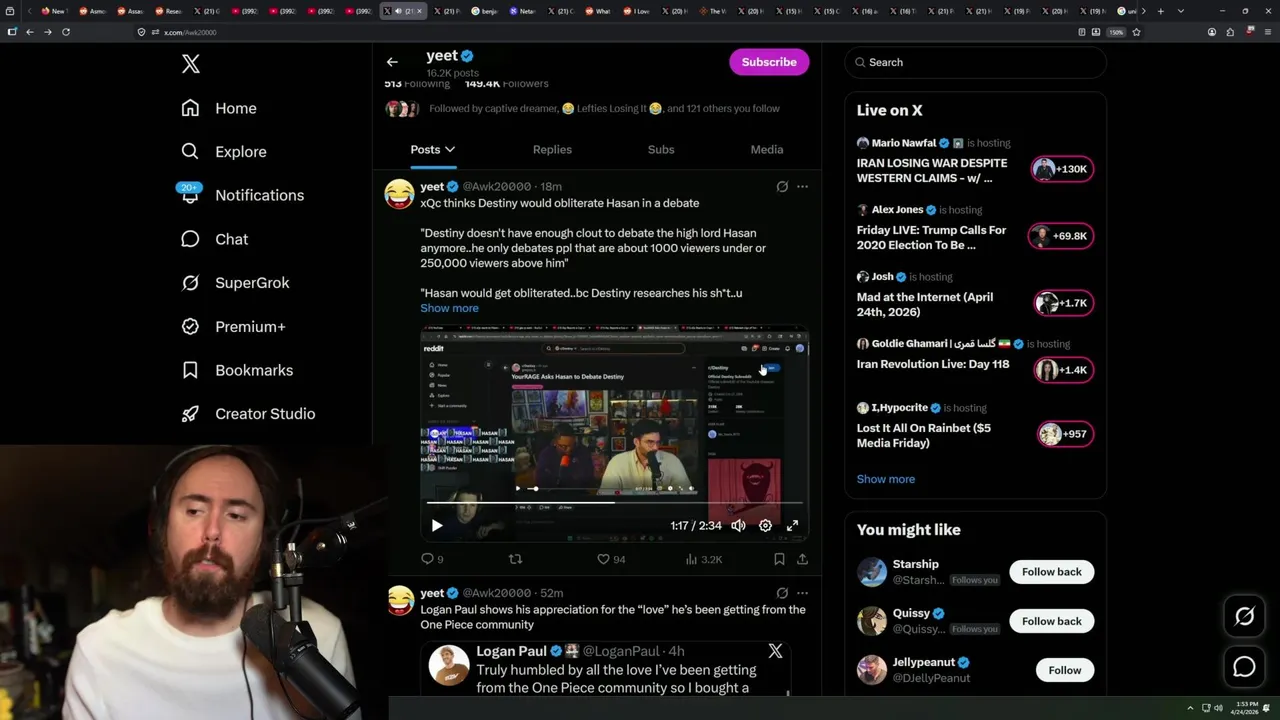1280x720 pixels.
Task: Enter fullscreen on the video
Action: 792,525
